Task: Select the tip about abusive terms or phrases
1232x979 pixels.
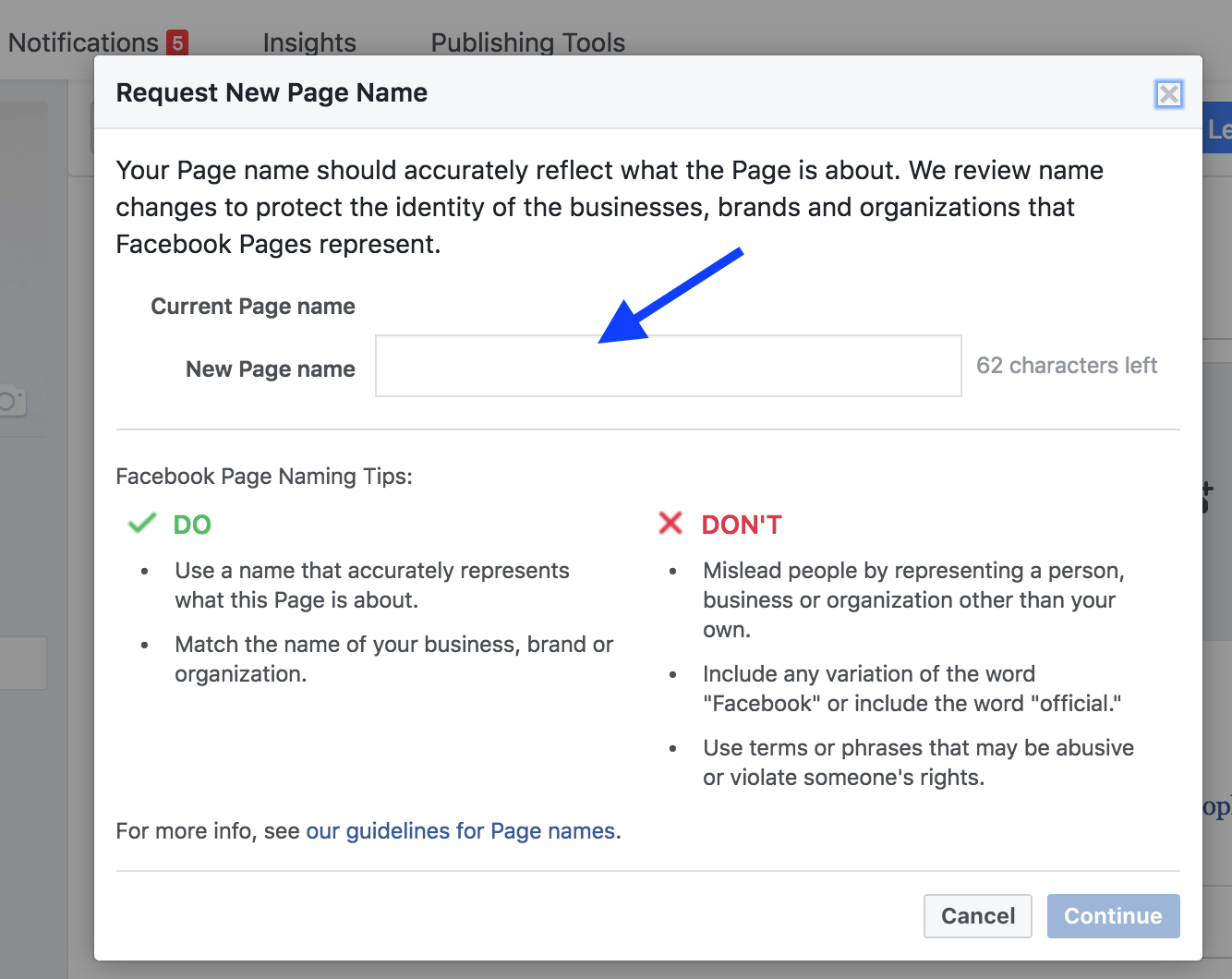Action: [x=918, y=763]
